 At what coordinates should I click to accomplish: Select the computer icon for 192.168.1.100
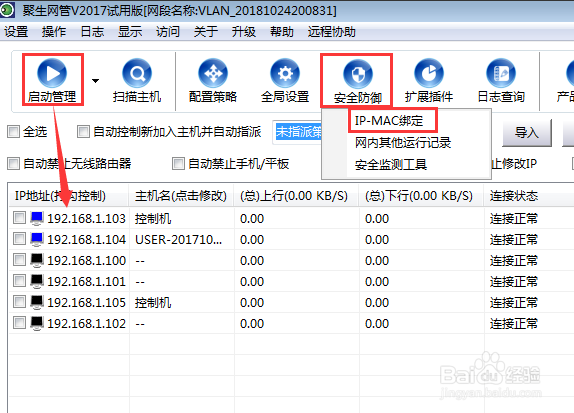37,260
